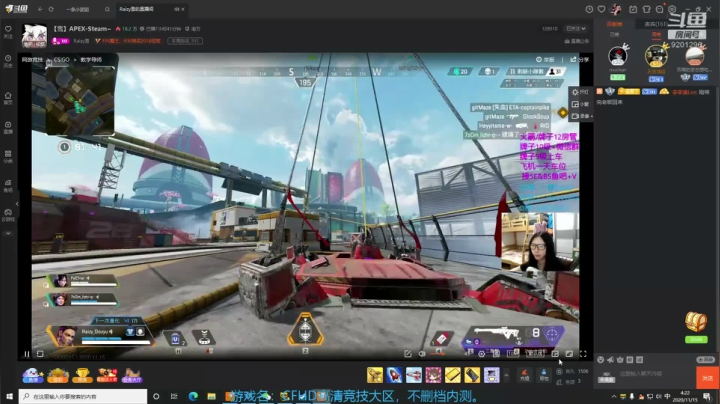The width and height of the screenshot is (720, 404).
Task: Open the followed channels heart icon in title bar
Action: (602, 9)
